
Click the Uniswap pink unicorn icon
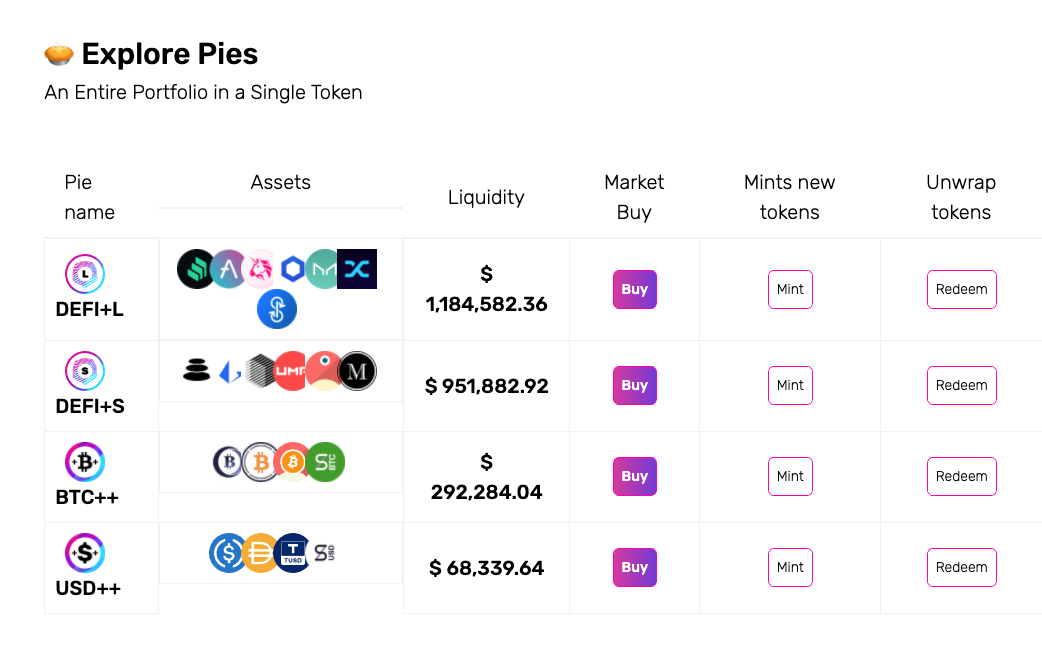point(261,269)
